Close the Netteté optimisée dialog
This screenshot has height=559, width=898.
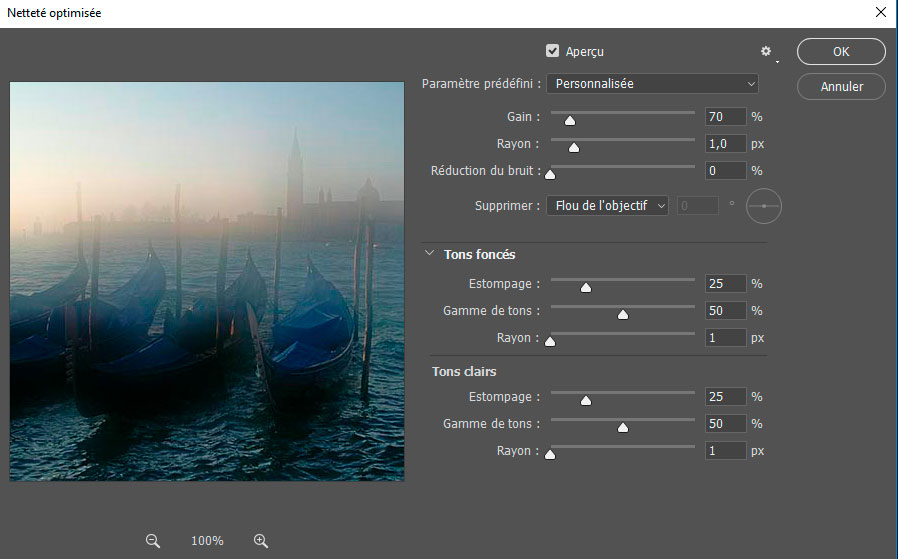(x=880, y=13)
